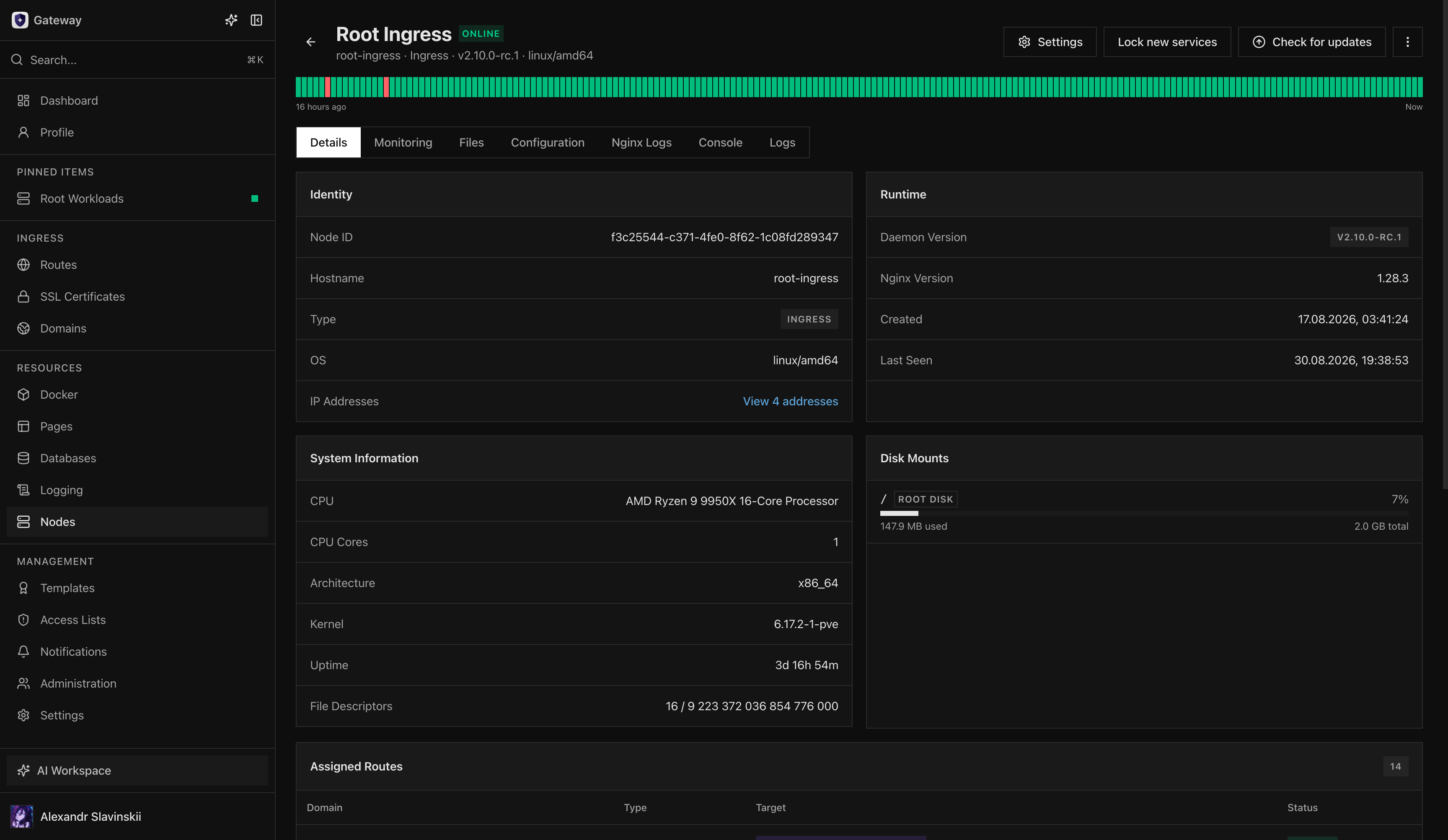Collapse the sidebar with the panel icon

pos(256,20)
